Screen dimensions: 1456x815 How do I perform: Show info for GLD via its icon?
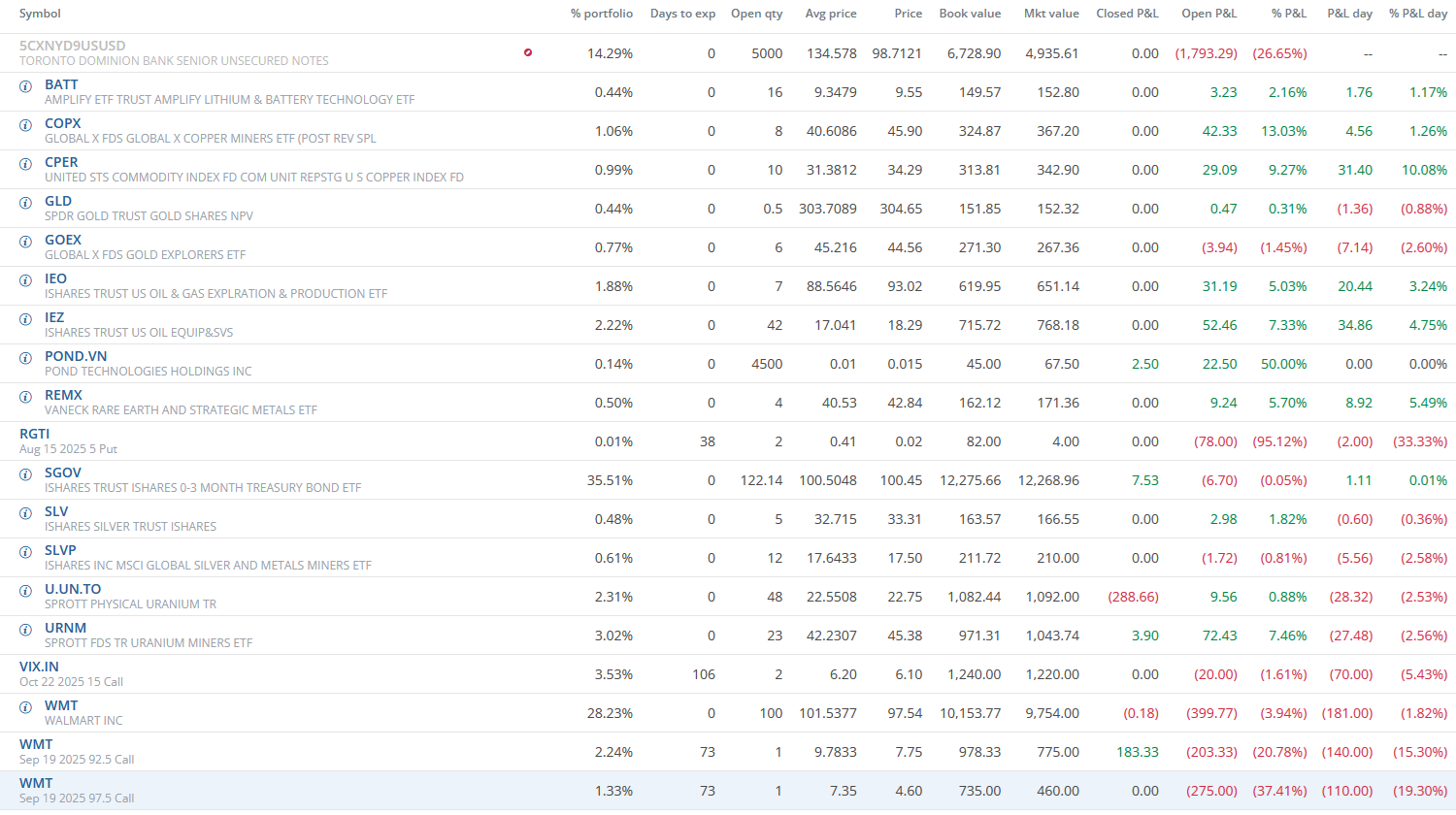[x=26, y=203]
